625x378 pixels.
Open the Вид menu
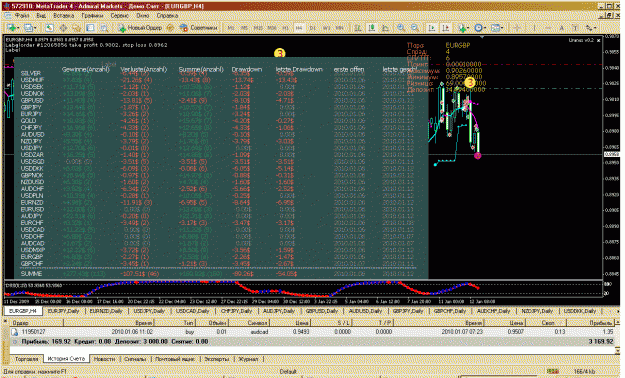pyautogui.click(x=41, y=16)
